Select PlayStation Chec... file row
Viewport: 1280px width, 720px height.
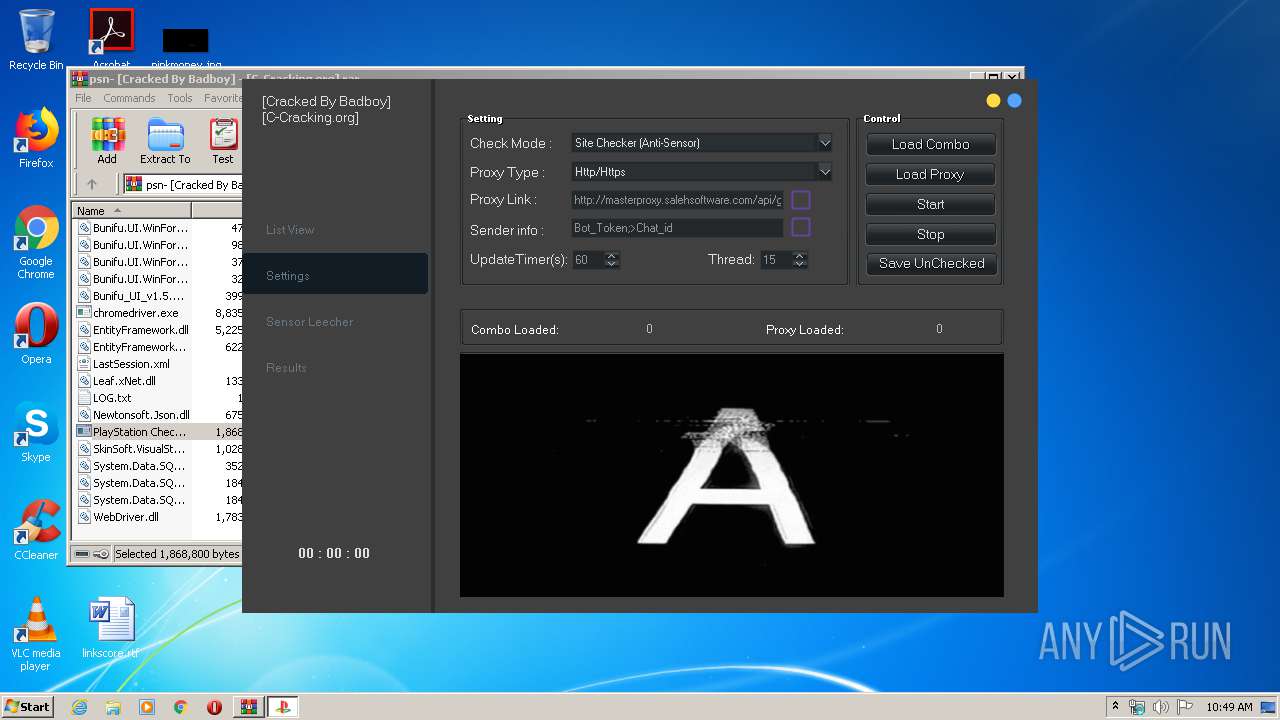pyautogui.click(x=158, y=432)
